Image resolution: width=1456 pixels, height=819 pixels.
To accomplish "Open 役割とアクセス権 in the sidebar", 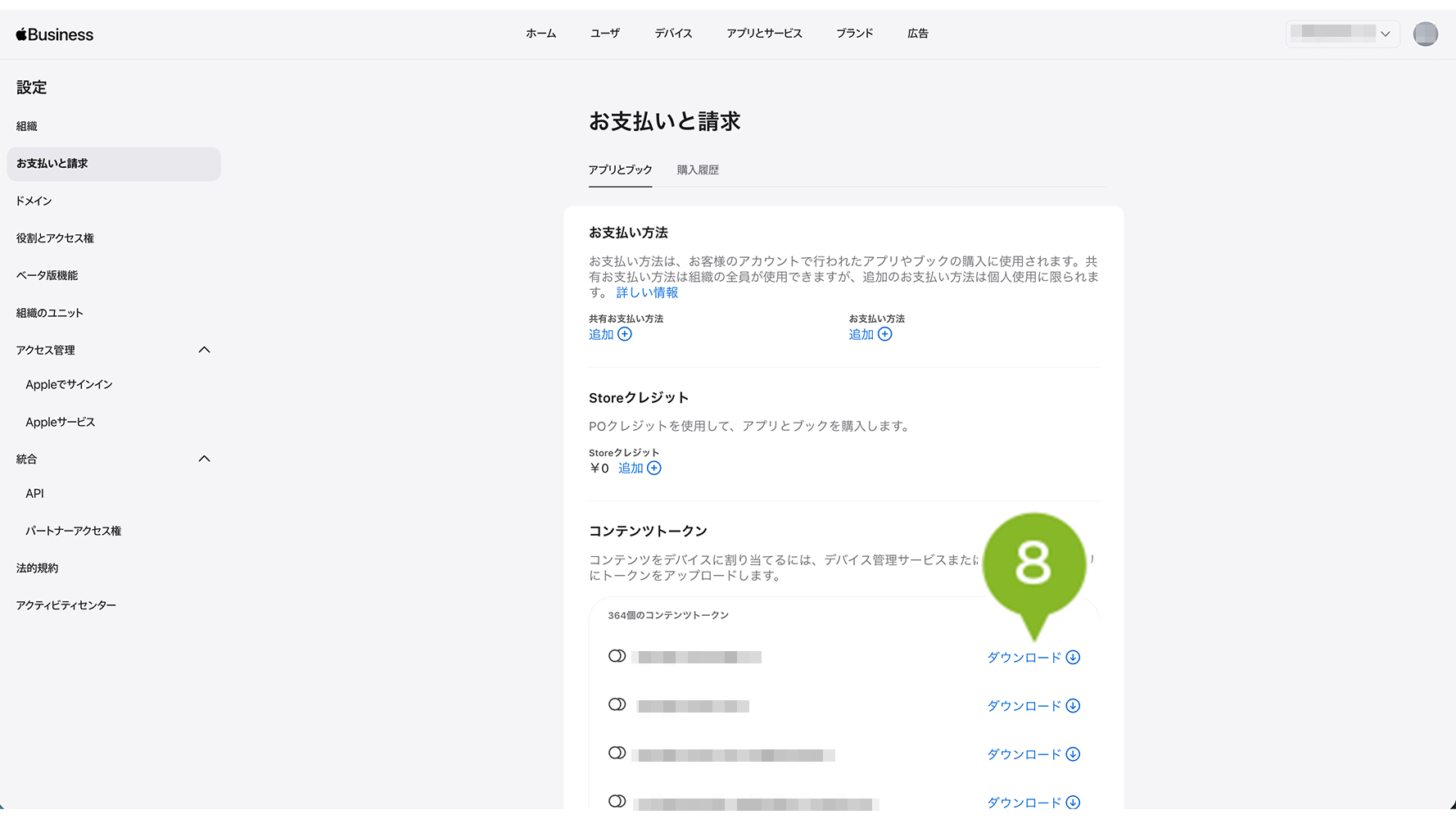I will point(55,238).
